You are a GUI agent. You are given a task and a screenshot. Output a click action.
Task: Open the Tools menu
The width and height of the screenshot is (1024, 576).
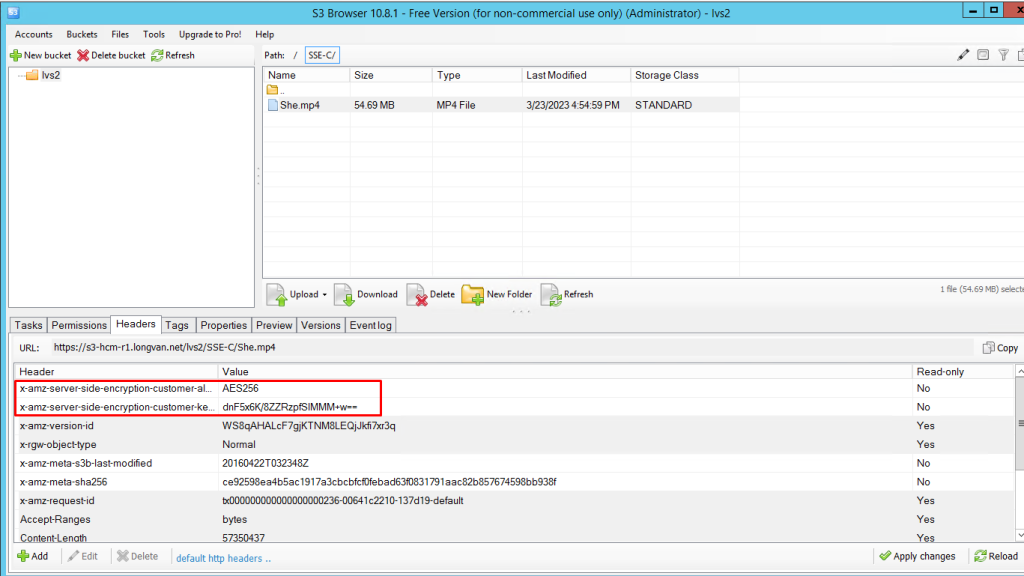[153, 35]
